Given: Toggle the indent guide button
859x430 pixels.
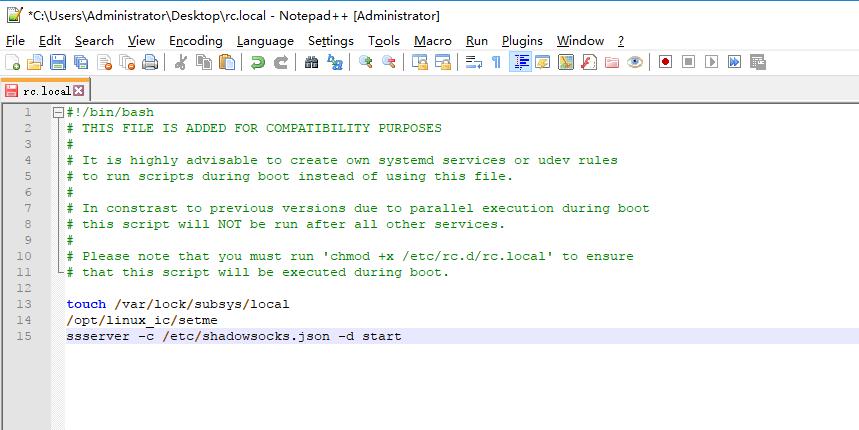Looking at the screenshot, I should (520, 63).
